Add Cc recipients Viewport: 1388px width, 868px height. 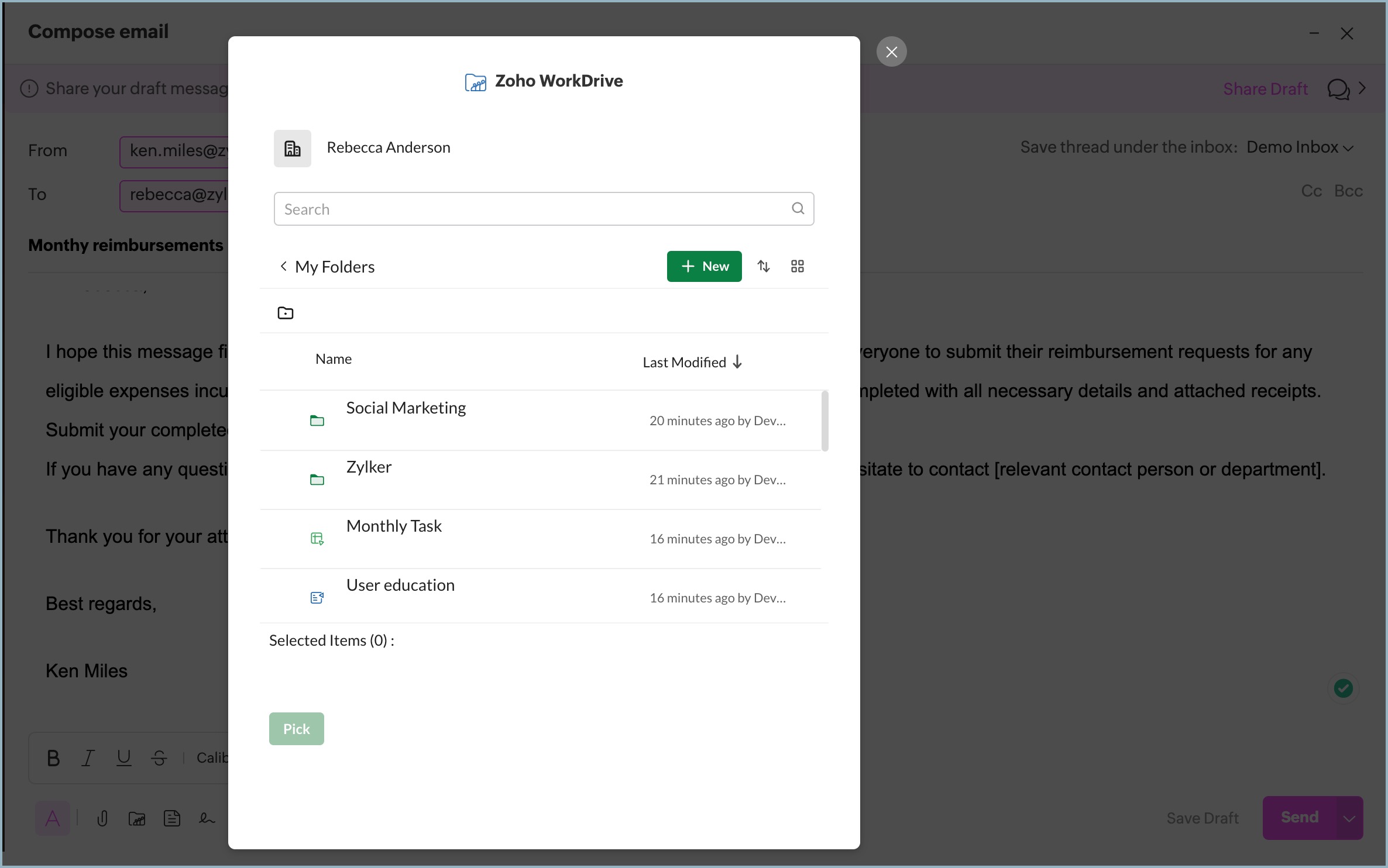point(1311,191)
